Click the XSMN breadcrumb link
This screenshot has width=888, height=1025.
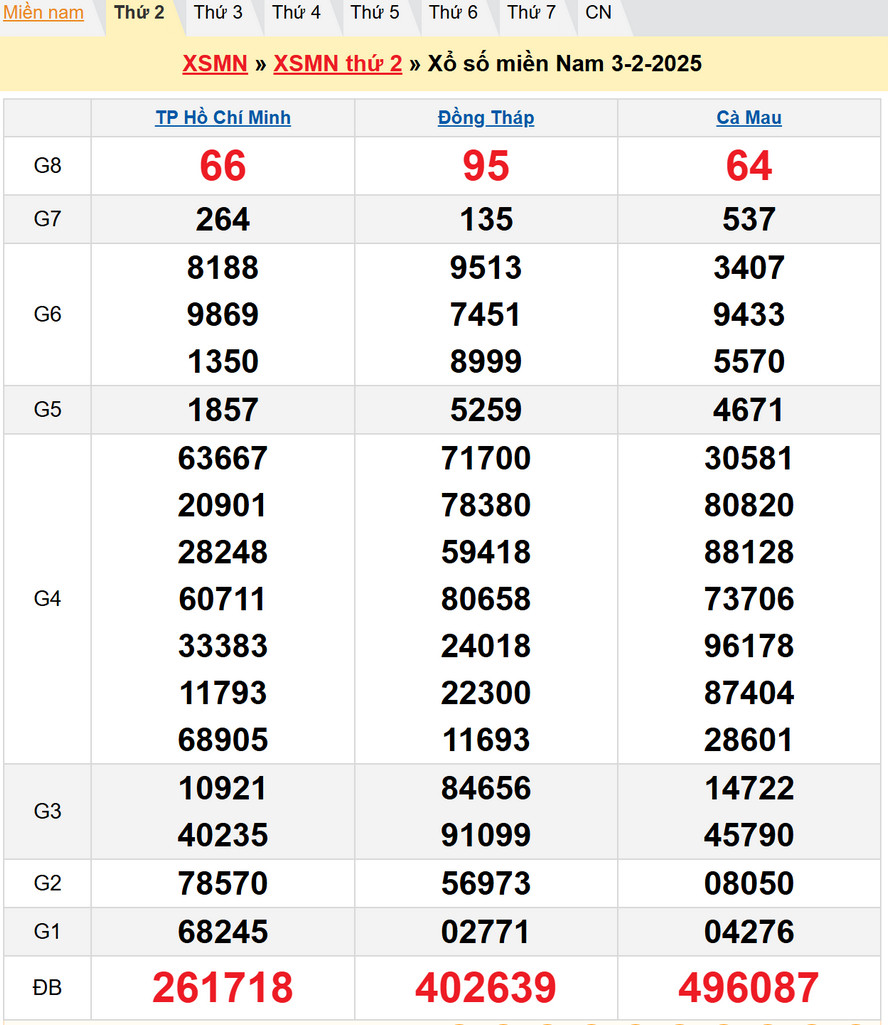(215, 64)
